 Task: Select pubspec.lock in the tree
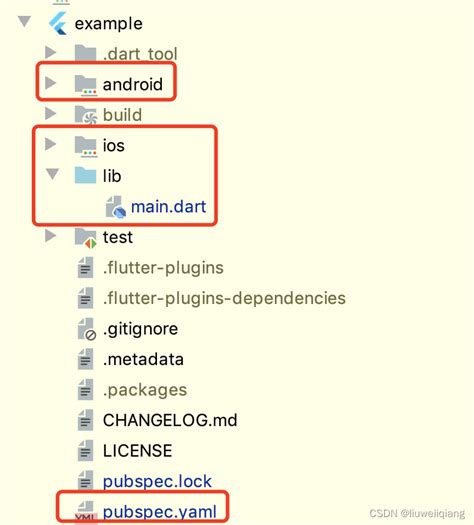click(x=157, y=481)
